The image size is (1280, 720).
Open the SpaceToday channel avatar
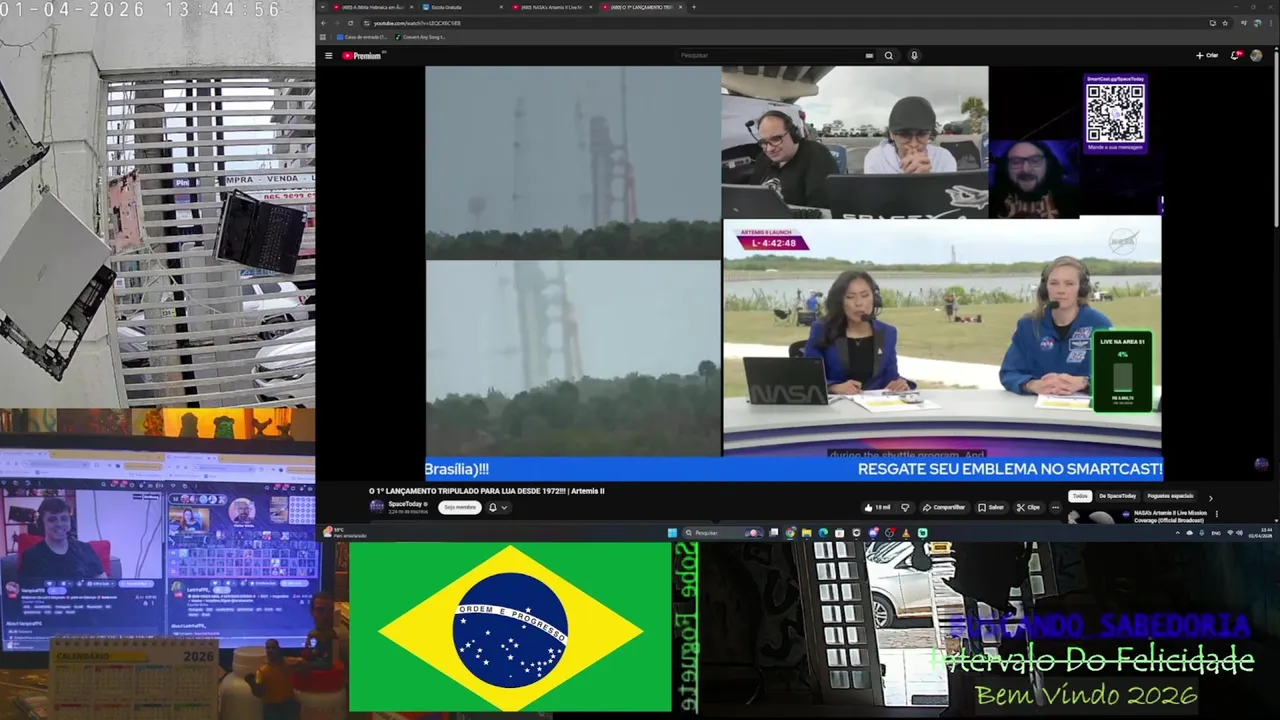point(377,507)
